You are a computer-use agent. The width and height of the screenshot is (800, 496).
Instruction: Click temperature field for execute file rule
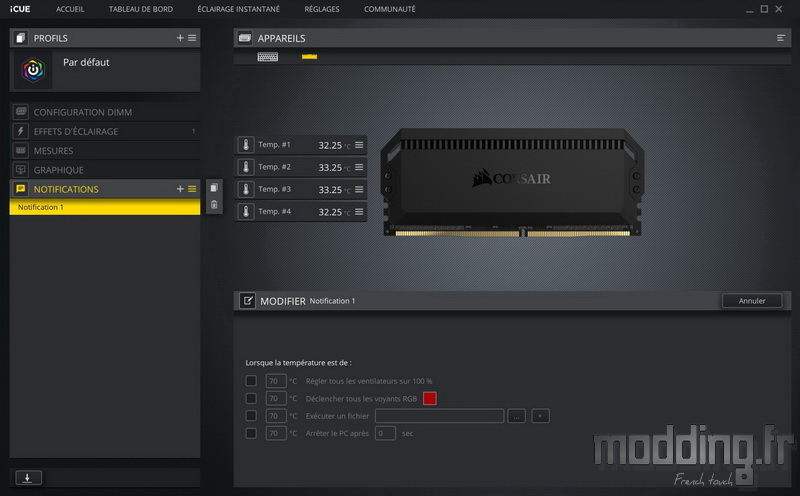pyautogui.click(x=276, y=415)
